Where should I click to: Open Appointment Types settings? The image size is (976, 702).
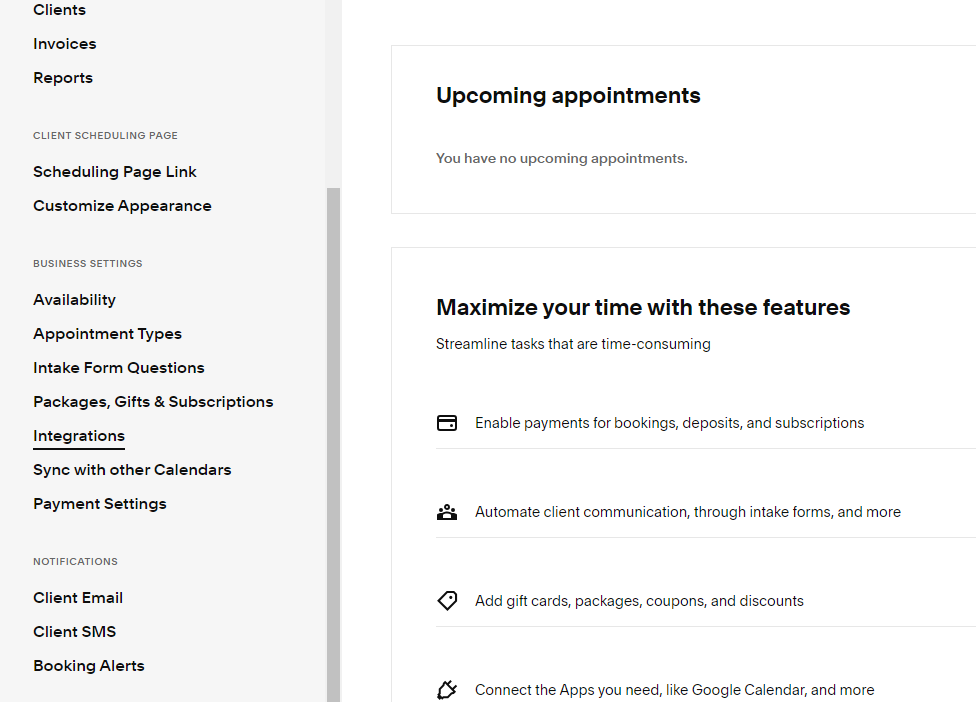click(x=107, y=334)
